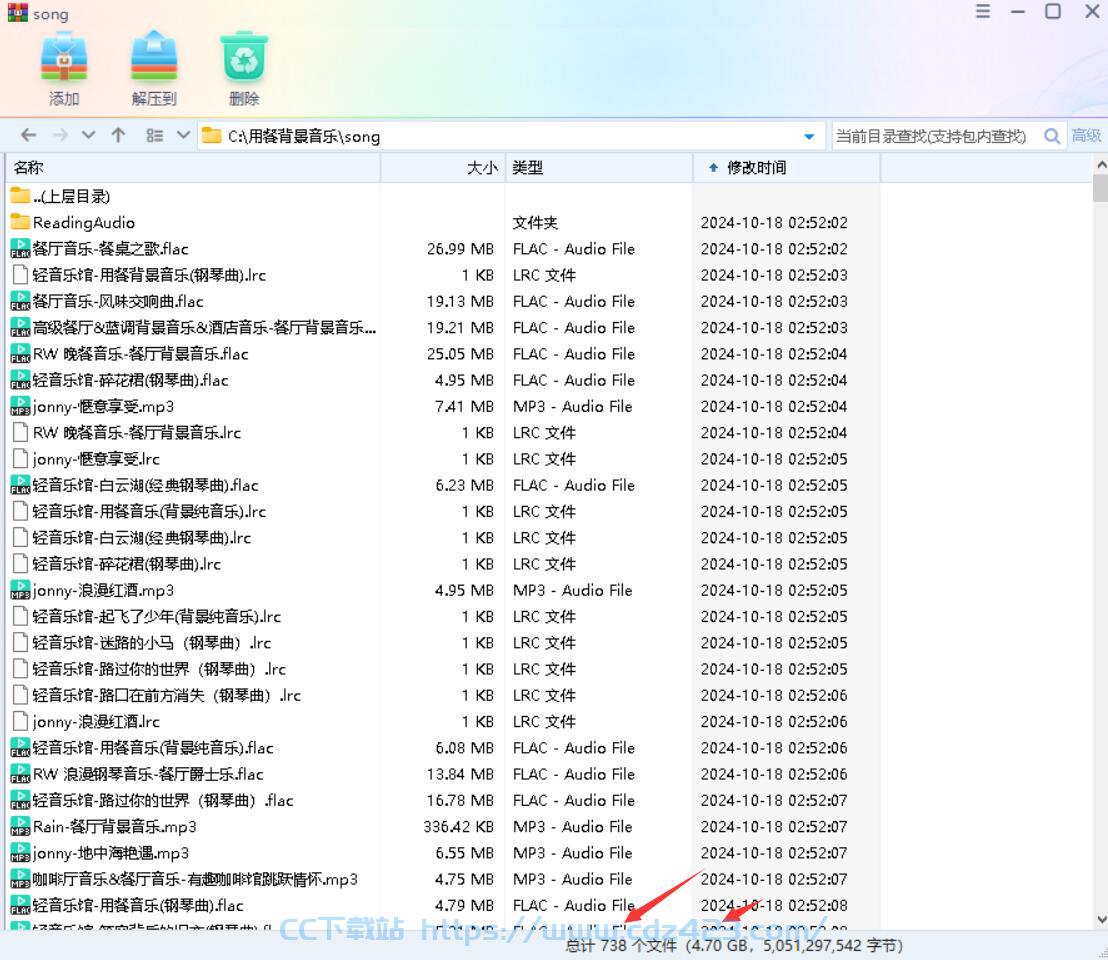The width and height of the screenshot is (1108, 960).
Task: Select 轻音乐馆-白云湖(经典钢琴曲).flac icon
Action: pos(20,485)
